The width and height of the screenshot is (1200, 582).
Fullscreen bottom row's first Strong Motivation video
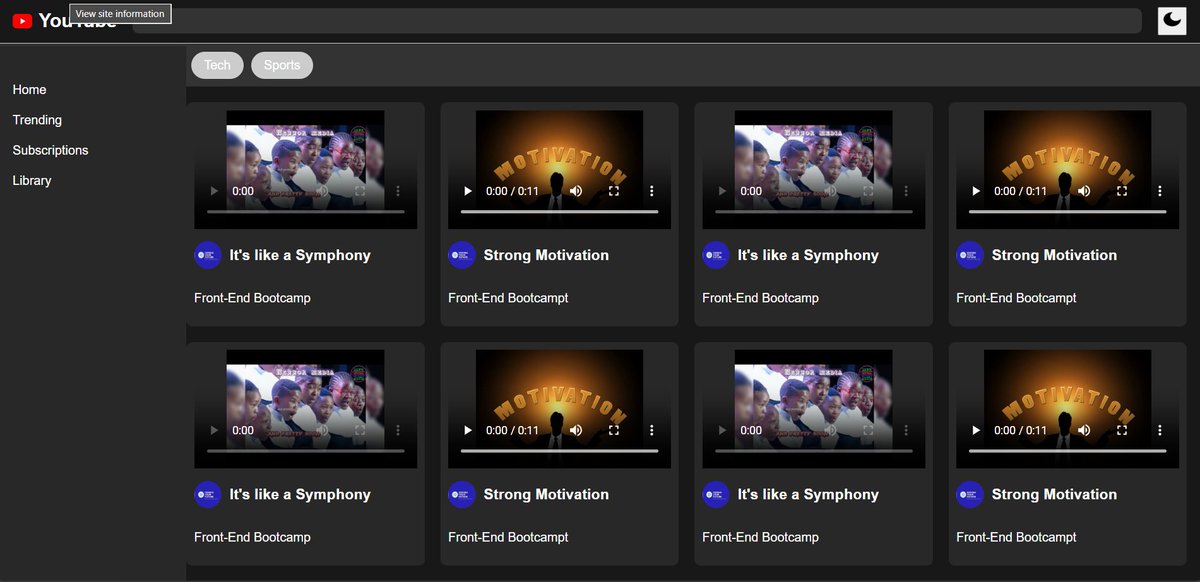click(x=614, y=430)
